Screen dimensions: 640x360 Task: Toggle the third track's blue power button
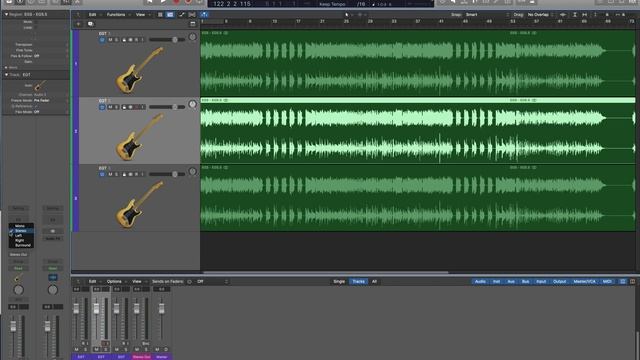point(102,174)
